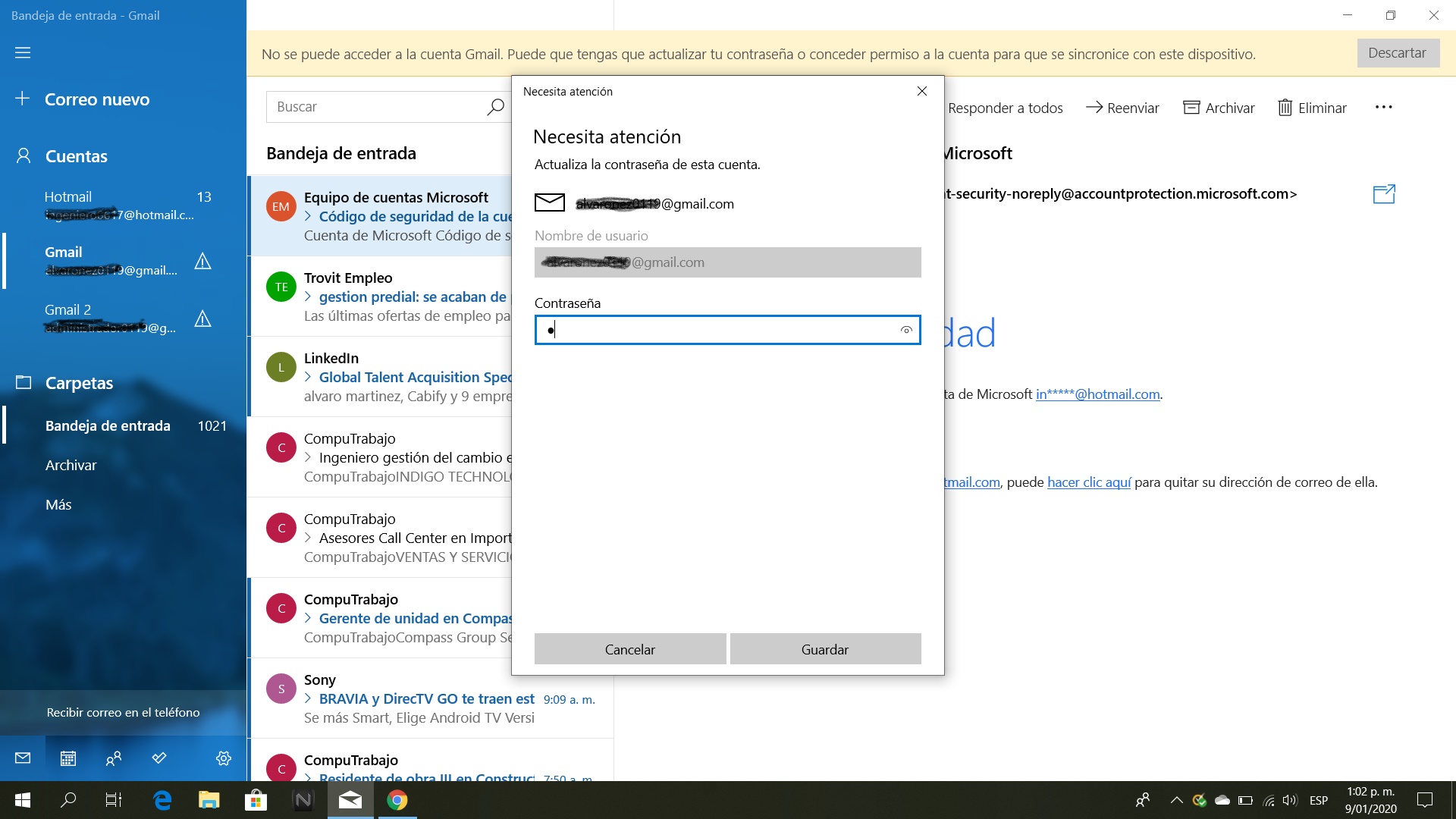Screen dimensions: 1456x819
Task: Open Microsoft Store from taskbar
Action: pos(256,800)
